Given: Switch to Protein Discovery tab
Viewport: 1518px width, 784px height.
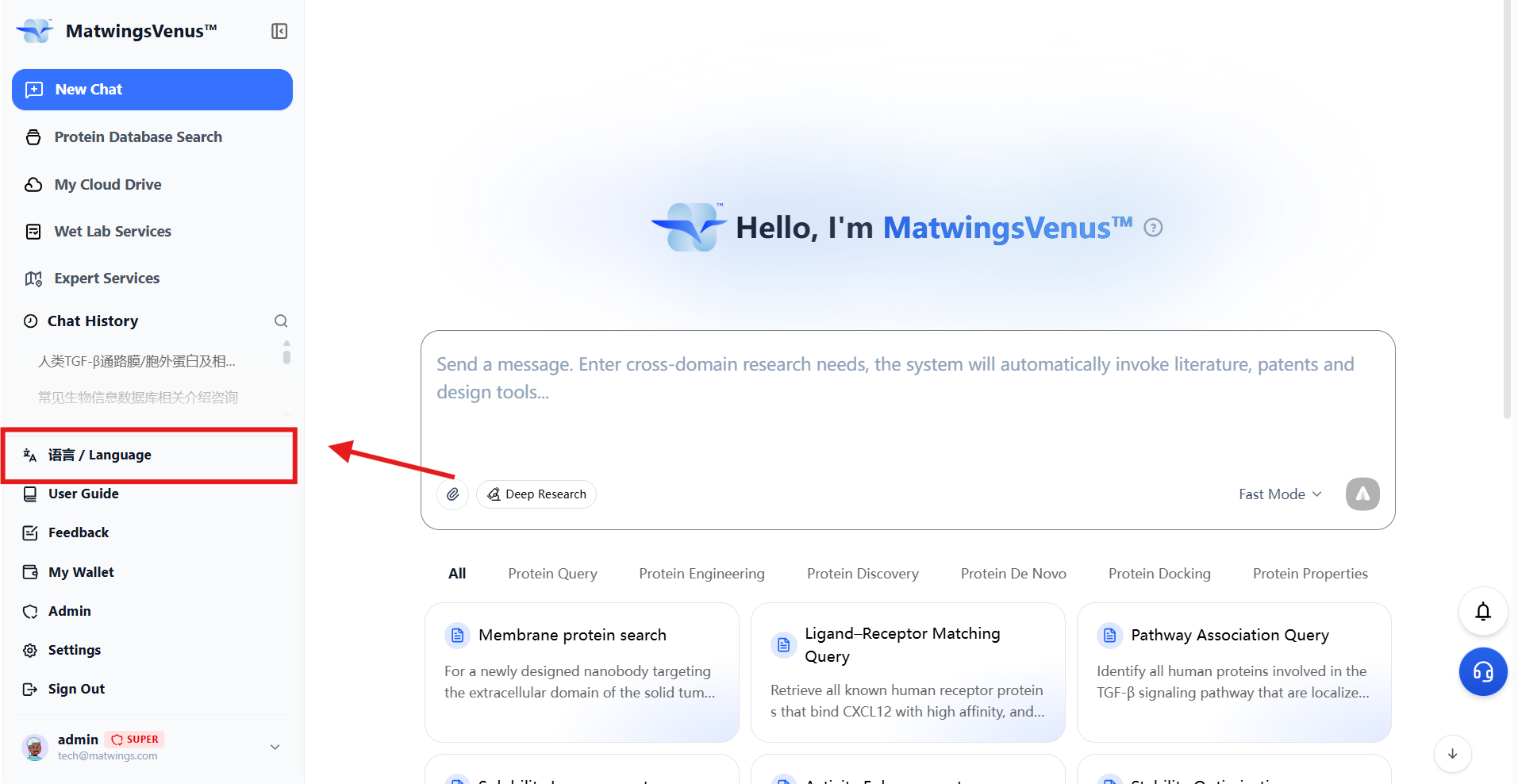Looking at the screenshot, I should pyautogui.click(x=863, y=574).
